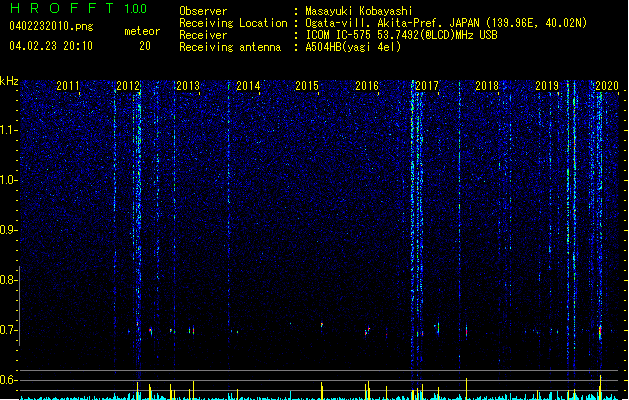Select observer name Masayuki Kobayashi
This screenshot has height=400, width=629.
coord(359,11)
